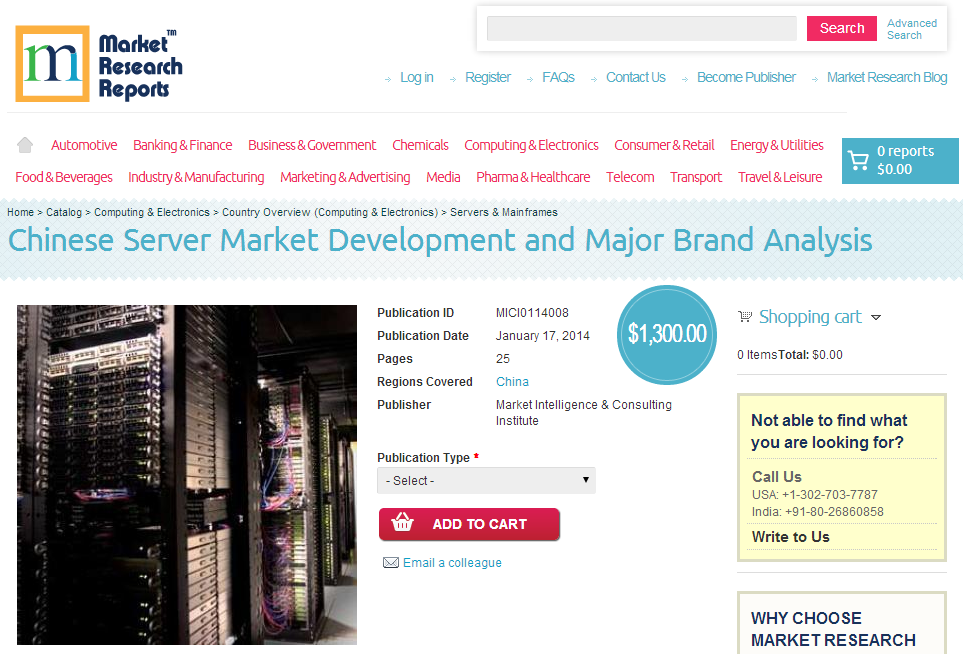Click the search input field

point(641,29)
